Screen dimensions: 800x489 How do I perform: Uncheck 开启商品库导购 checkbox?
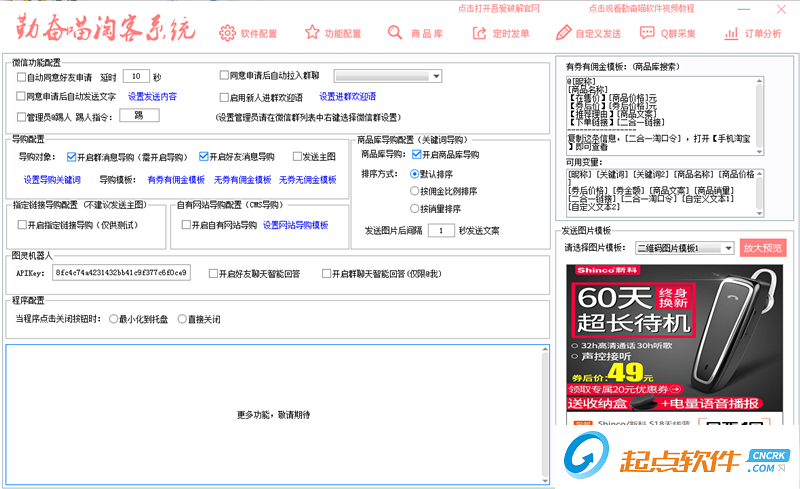tap(416, 154)
